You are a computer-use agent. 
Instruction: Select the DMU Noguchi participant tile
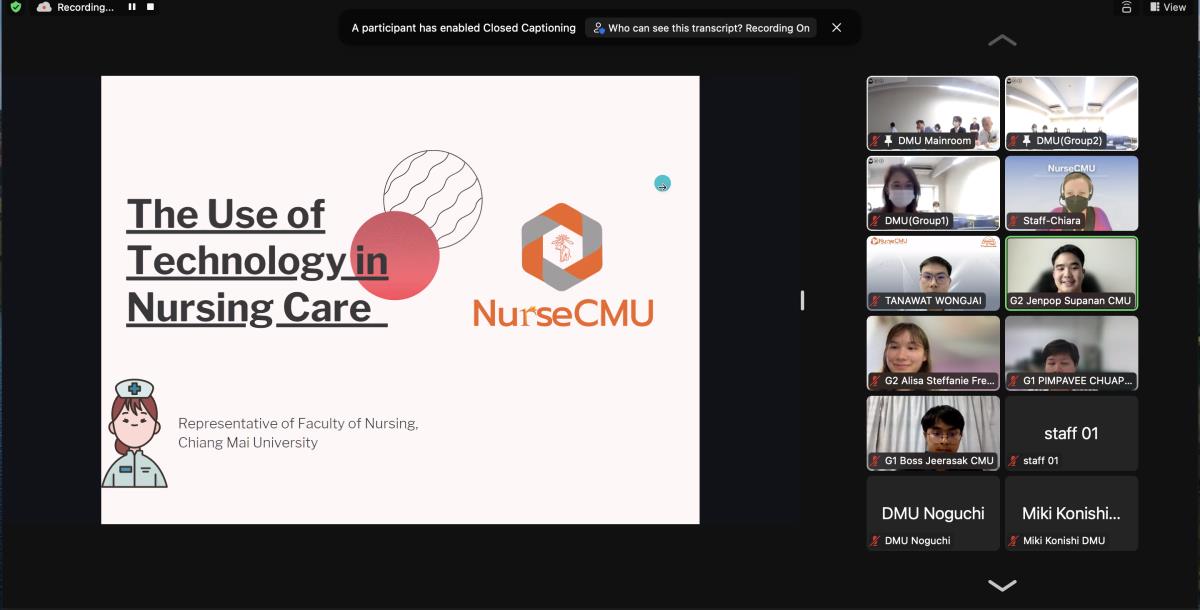coord(933,513)
